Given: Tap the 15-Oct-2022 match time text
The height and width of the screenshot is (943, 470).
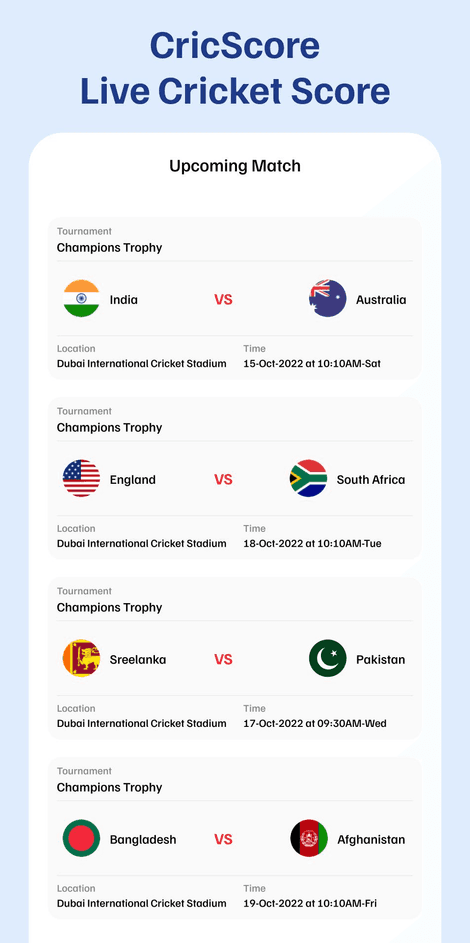Looking at the screenshot, I should pyautogui.click(x=312, y=364).
